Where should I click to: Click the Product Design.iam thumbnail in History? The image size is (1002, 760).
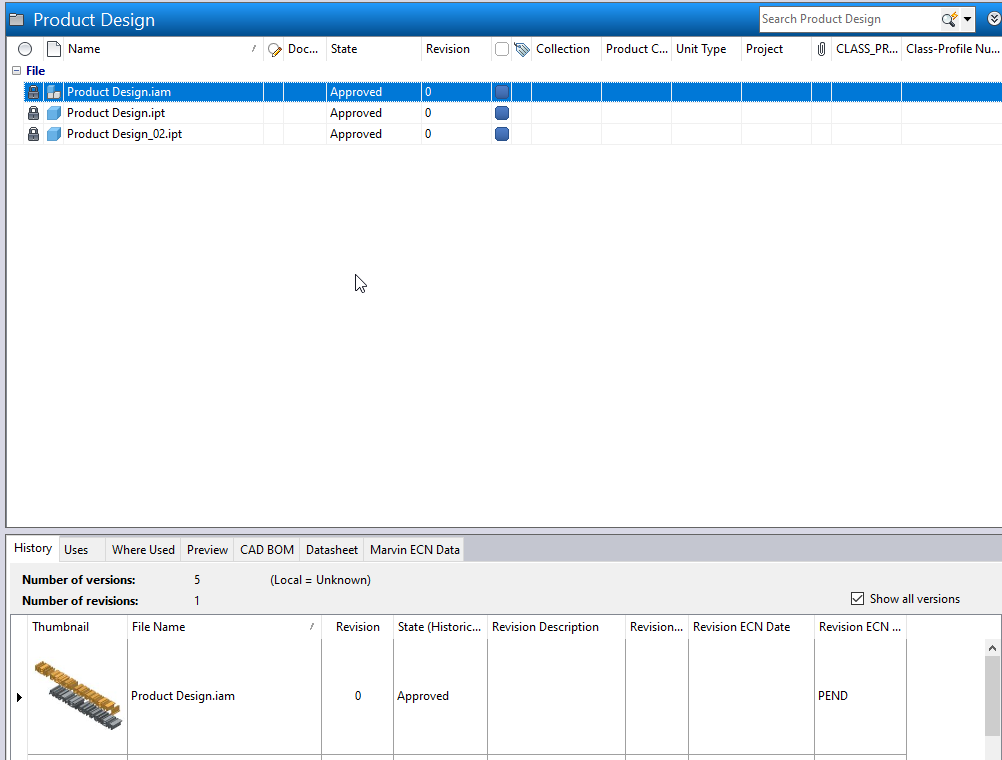76,693
